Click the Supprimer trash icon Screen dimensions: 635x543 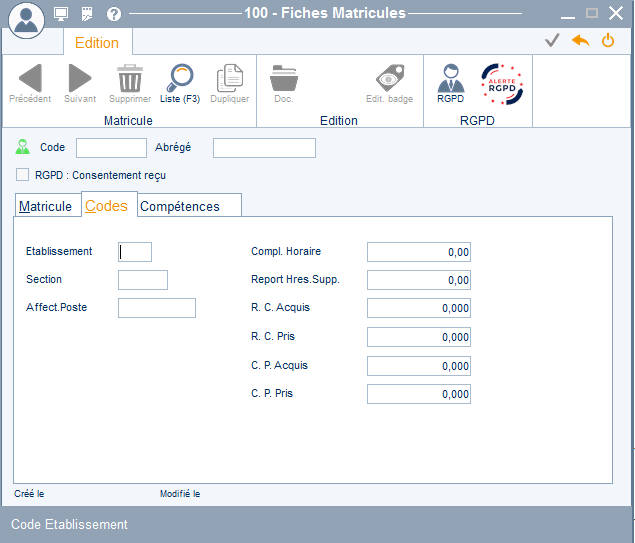coord(130,83)
